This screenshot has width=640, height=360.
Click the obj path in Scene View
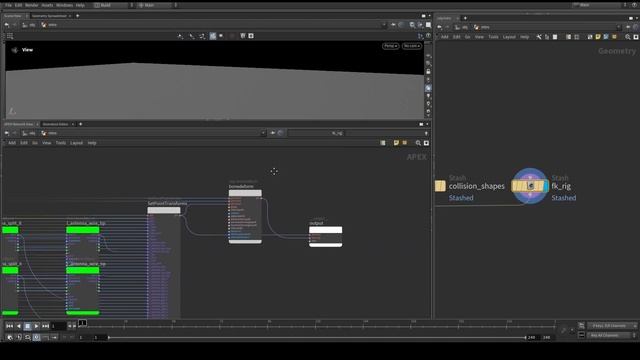click(x=29, y=25)
